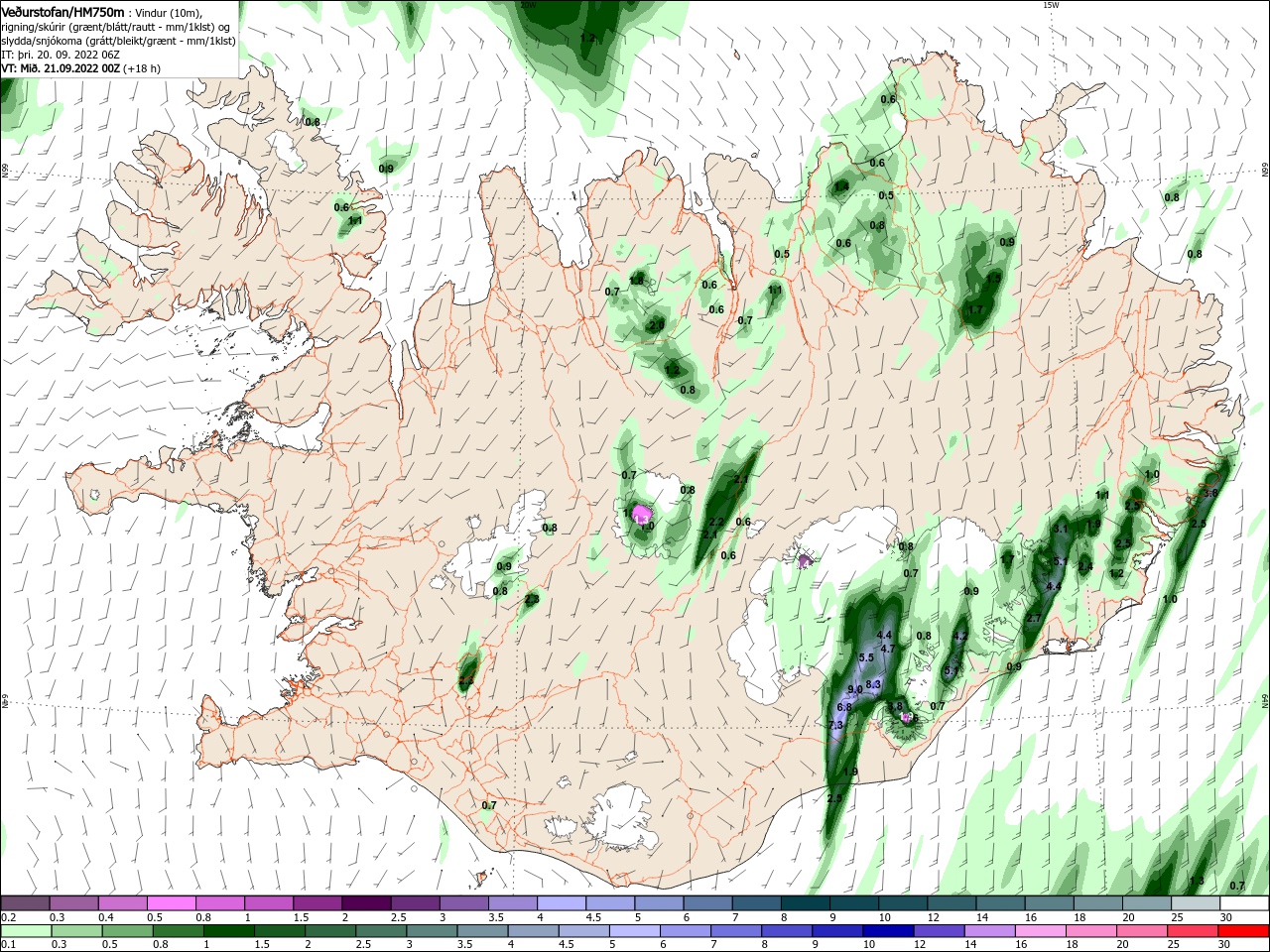This screenshot has width=1270, height=952.
Task: Select the 4.7 precipitation value
Action: pos(888,649)
